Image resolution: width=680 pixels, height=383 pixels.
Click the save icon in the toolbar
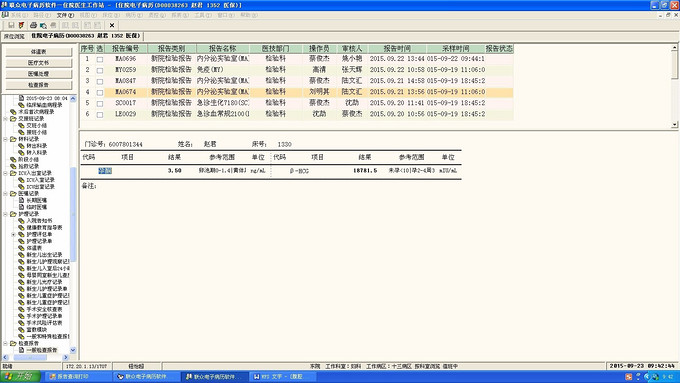point(12,25)
